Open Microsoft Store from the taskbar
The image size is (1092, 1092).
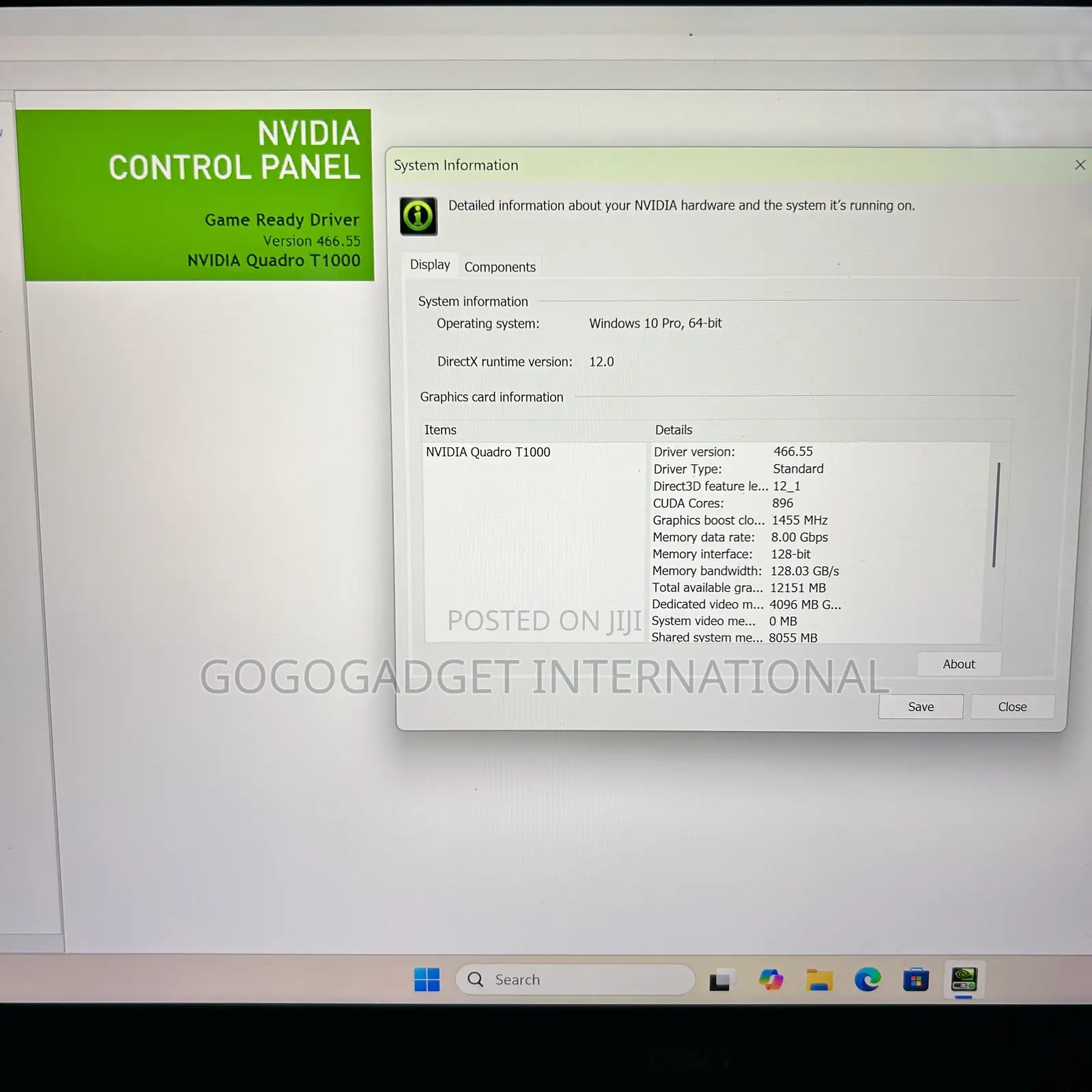tap(916, 980)
